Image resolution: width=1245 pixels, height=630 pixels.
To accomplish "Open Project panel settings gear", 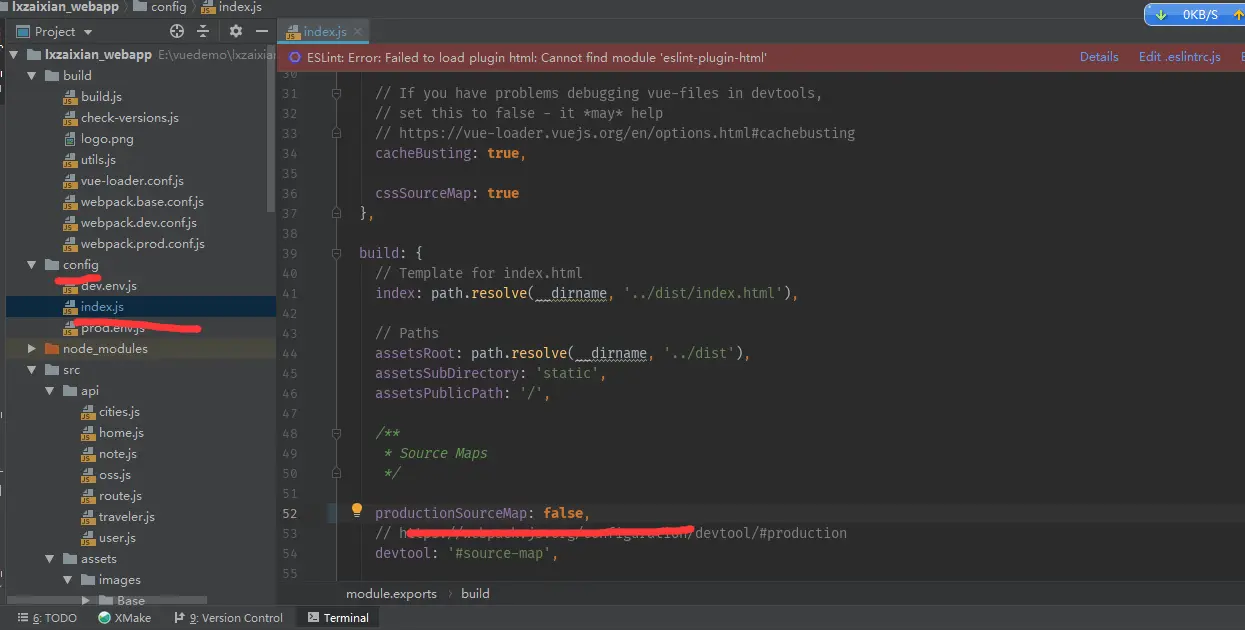I will click(x=236, y=31).
